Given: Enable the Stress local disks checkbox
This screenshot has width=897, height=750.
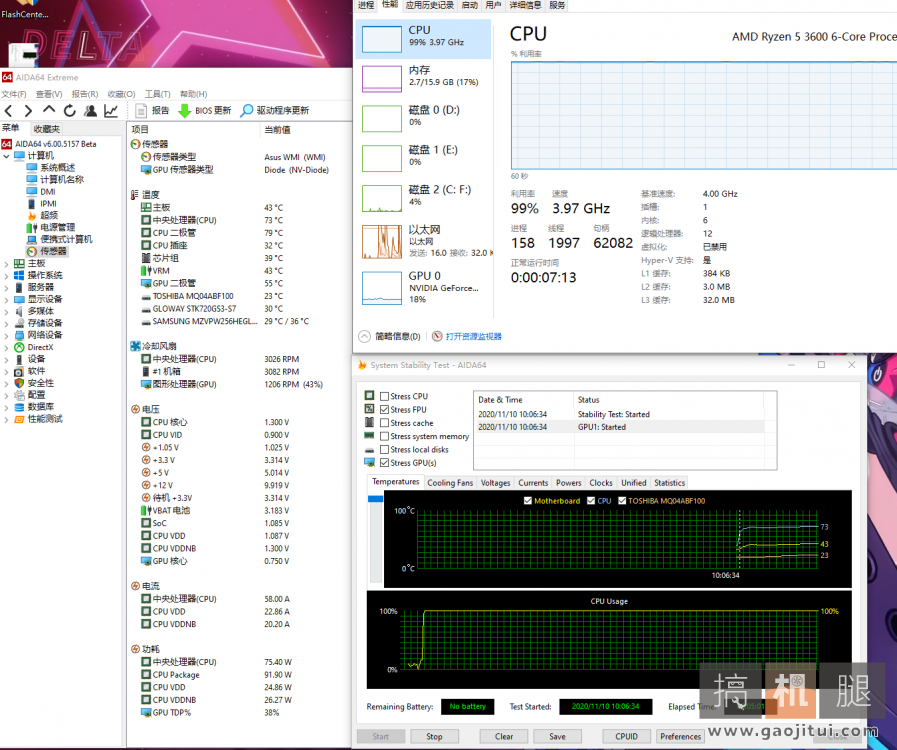Looking at the screenshot, I should 384,450.
